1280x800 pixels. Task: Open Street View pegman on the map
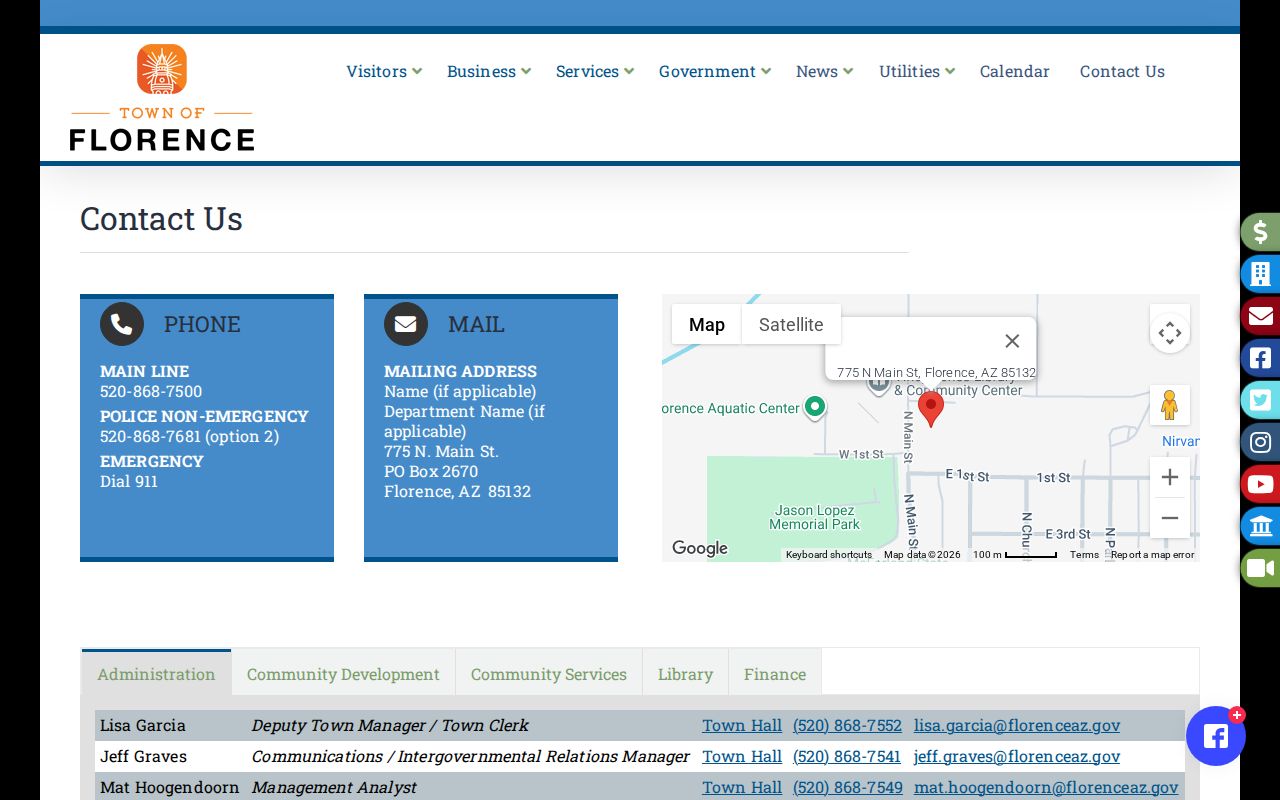1170,405
